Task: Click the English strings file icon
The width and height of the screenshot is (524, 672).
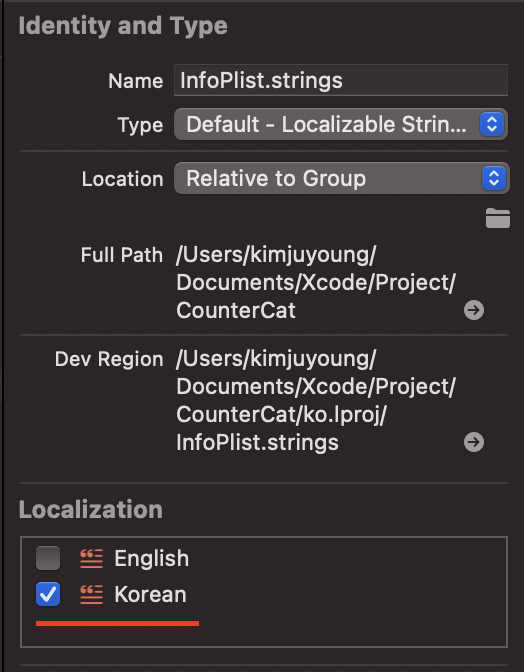Action: coord(91,558)
